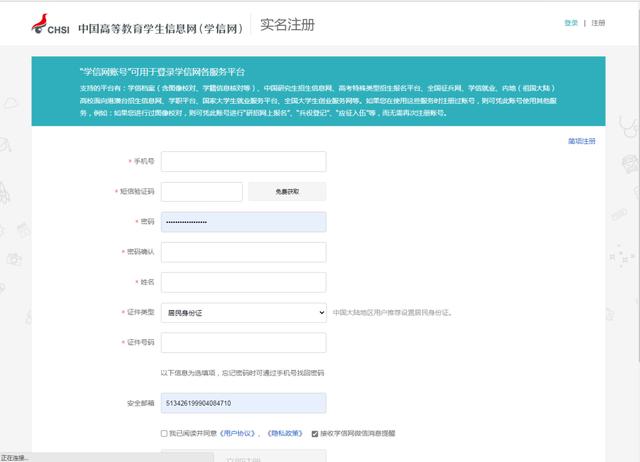This screenshot has width=640, height=462.
Task: Focus the 密码 password field
Action: tap(244, 222)
